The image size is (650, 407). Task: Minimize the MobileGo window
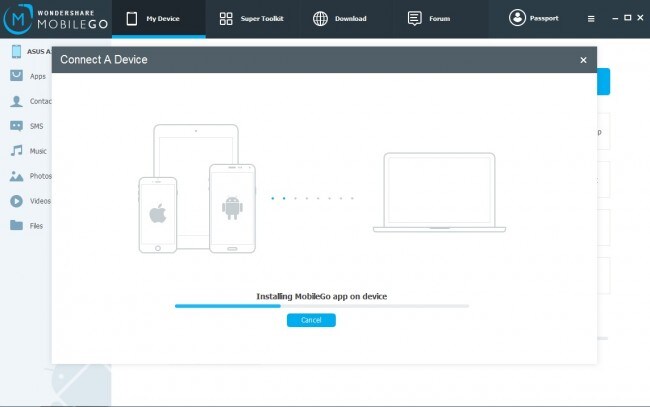pyautogui.click(x=615, y=18)
